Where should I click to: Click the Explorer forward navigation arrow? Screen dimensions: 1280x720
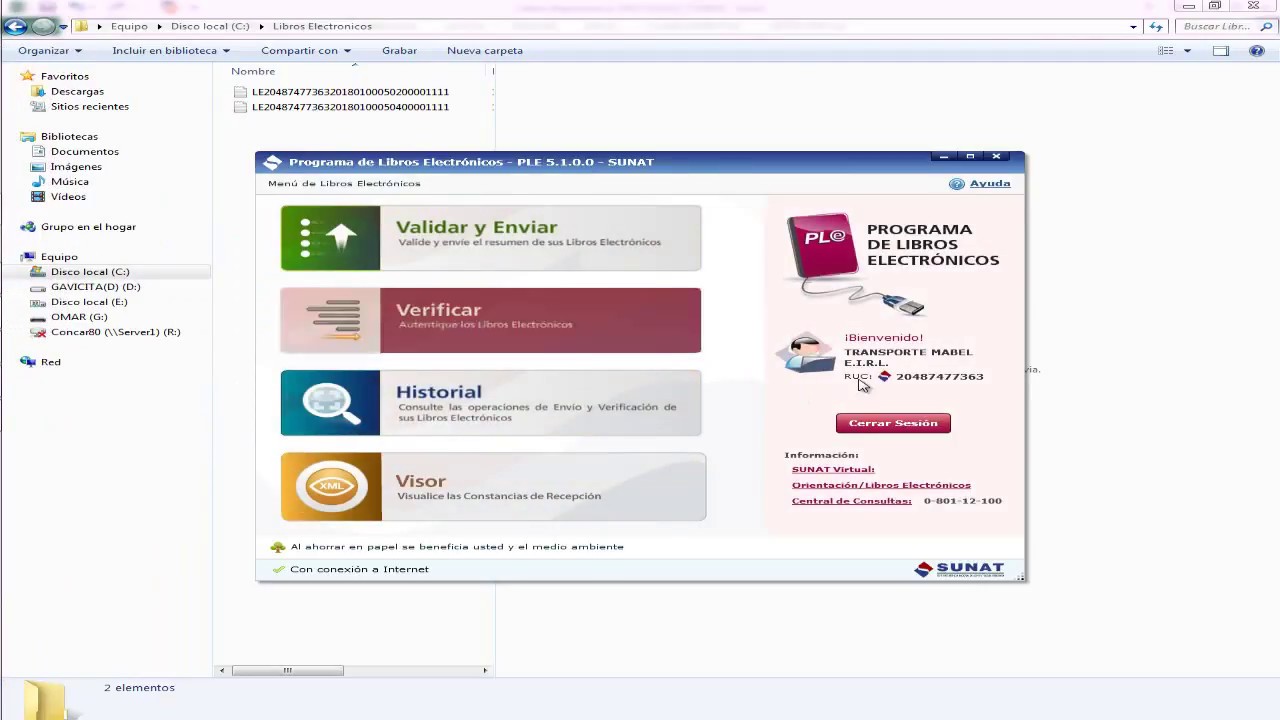click(42, 27)
